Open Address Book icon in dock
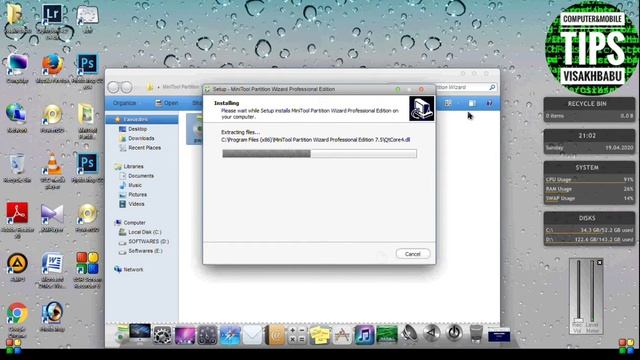Viewport: 640px width, 360px height. (275, 336)
